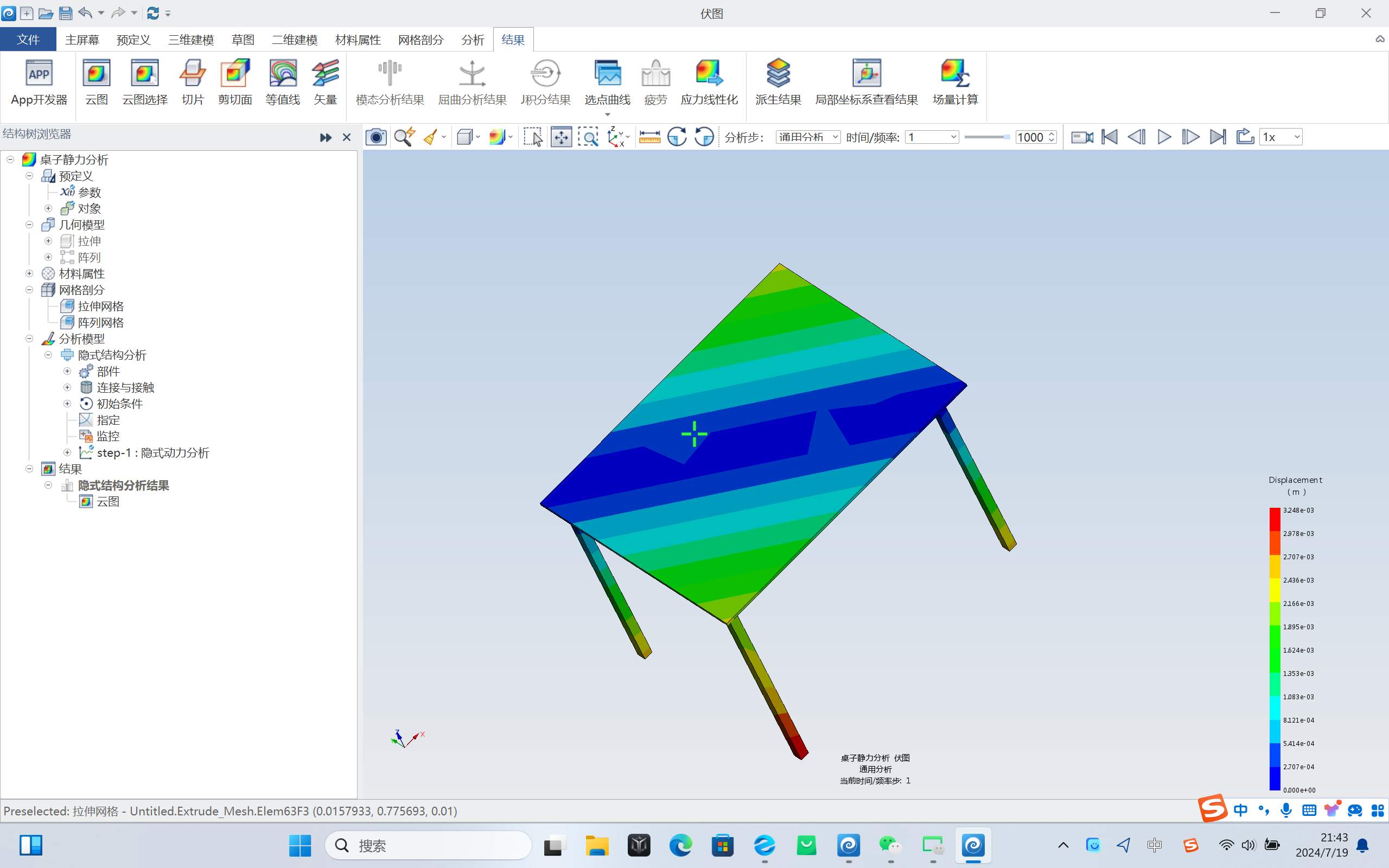The width and height of the screenshot is (1389, 868).
Task: Rotate view counterclockwise icon
Action: tap(704, 137)
